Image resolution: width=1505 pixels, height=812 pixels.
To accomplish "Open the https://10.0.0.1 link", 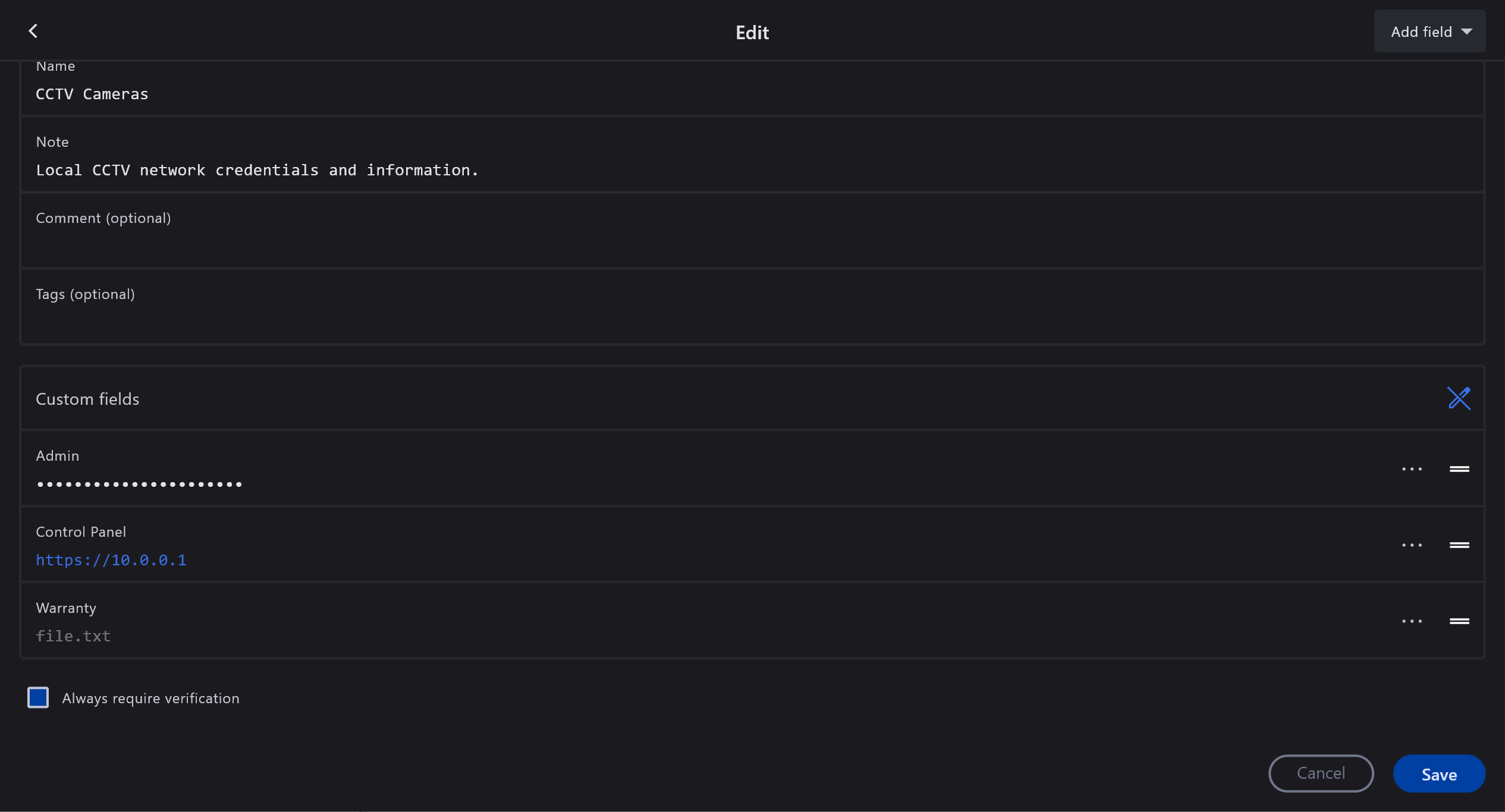I will 111,560.
